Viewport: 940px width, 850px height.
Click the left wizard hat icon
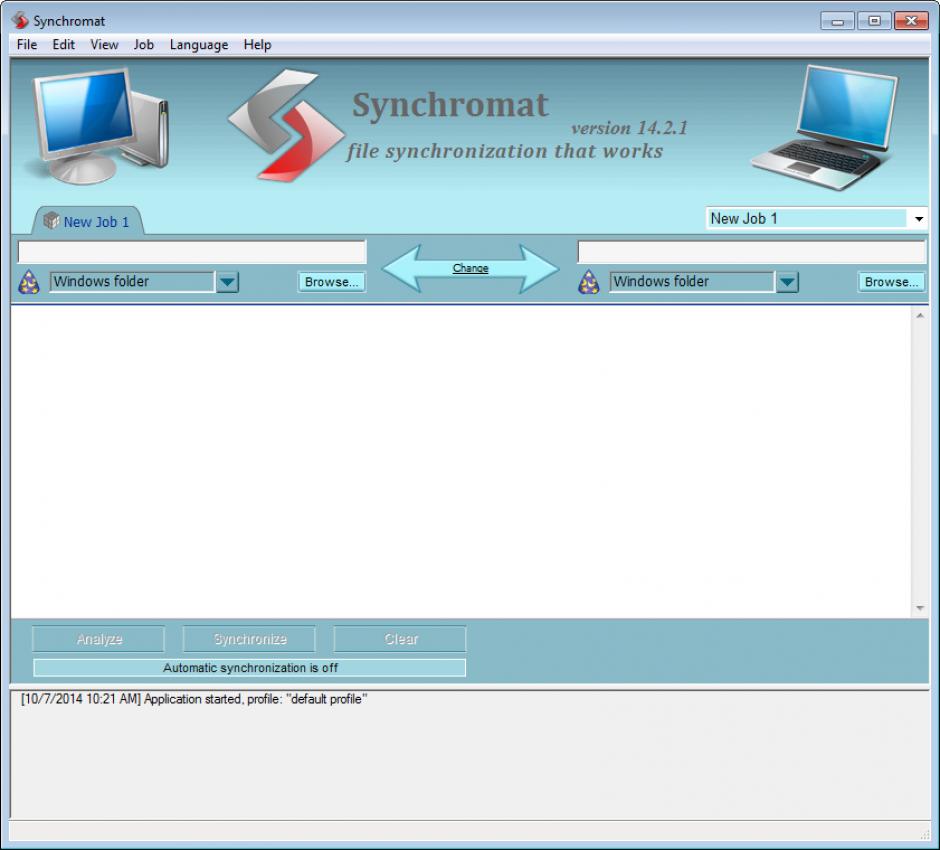coord(29,282)
